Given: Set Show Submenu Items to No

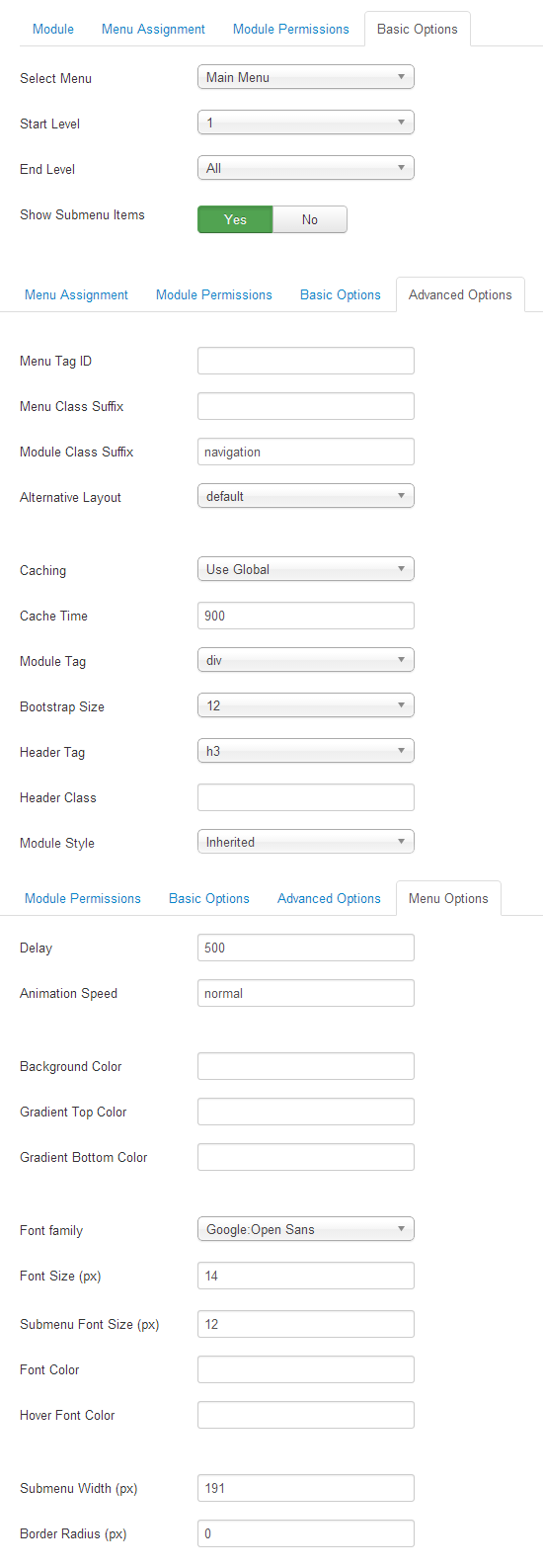Looking at the screenshot, I should click(310, 219).
